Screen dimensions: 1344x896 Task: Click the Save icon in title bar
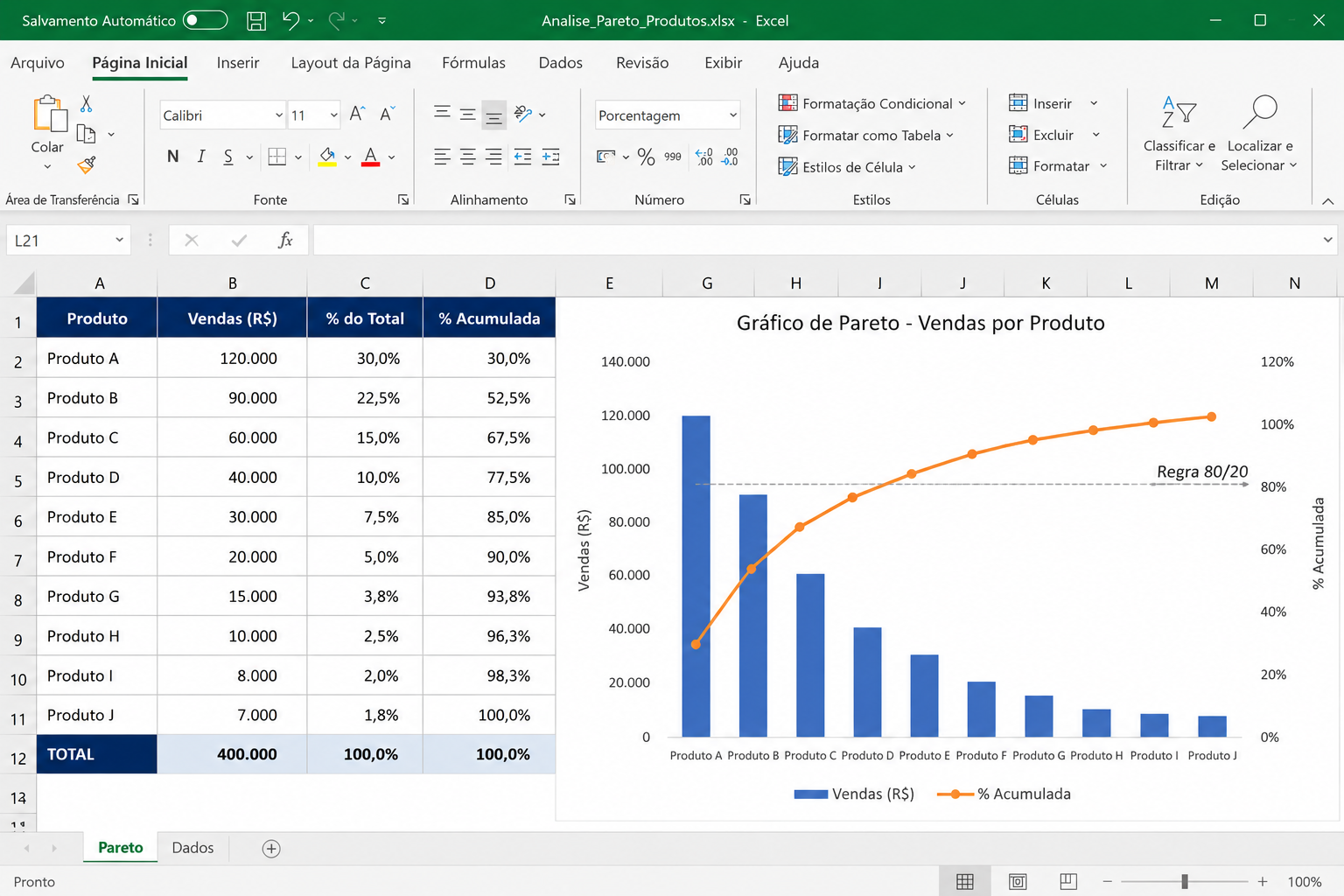(x=256, y=21)
